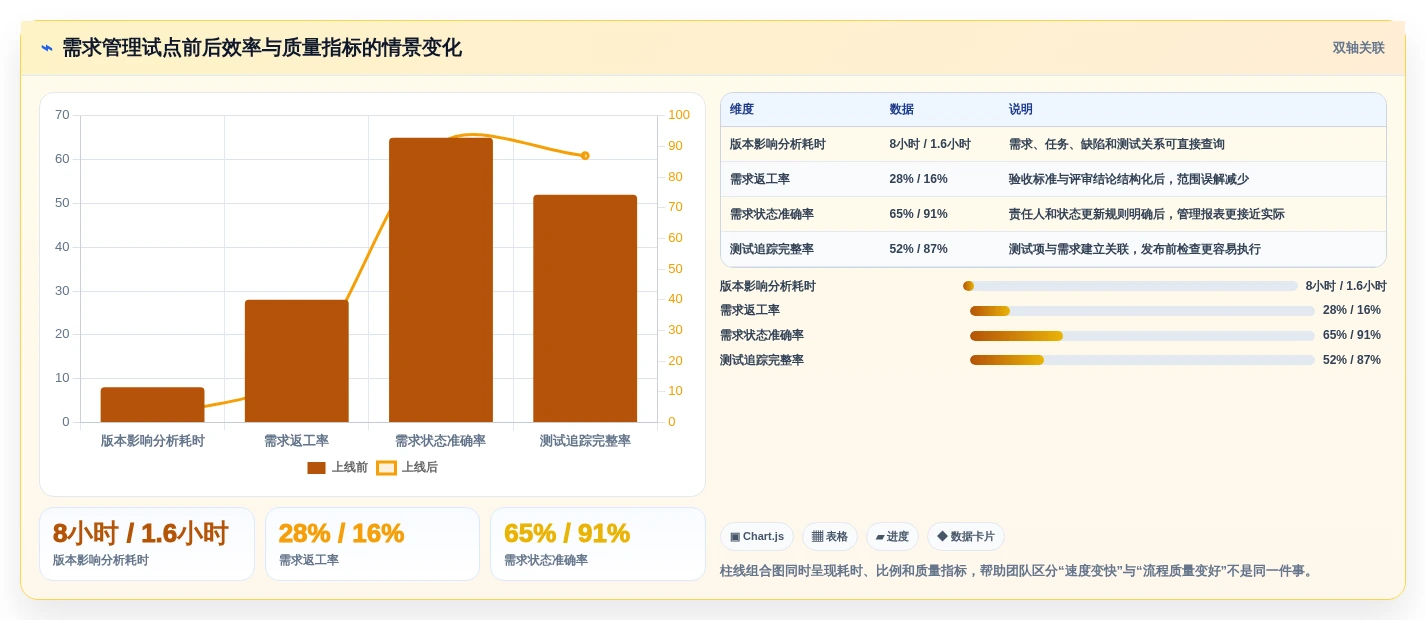Click the line point above 测试追踪完整率 bar
This screenshot has width=1426, height=620.
(x=585, y=155)
